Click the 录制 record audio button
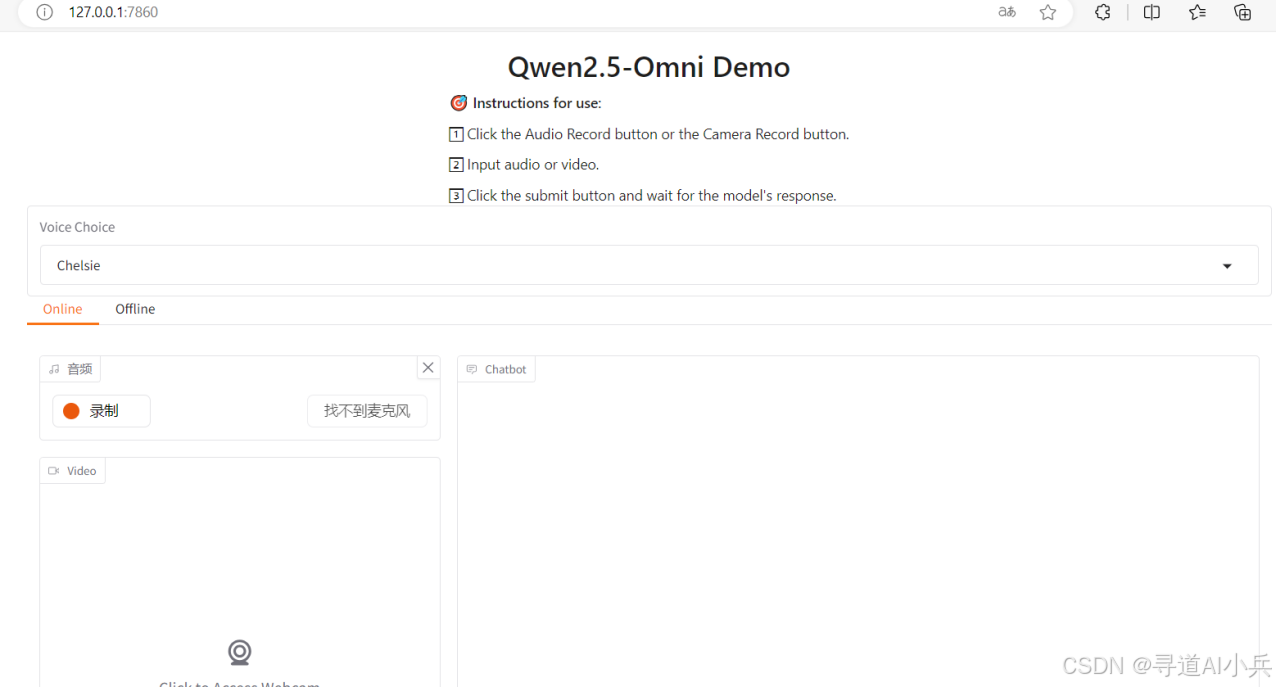 [101, 411]
